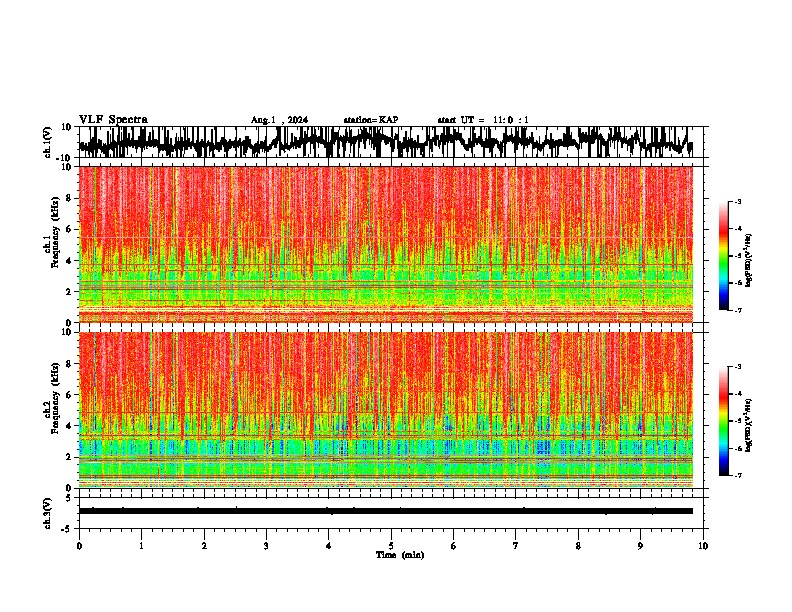
Task: Click the "-3" label on ch.1 colour bar
Action: tap(738, 201)
